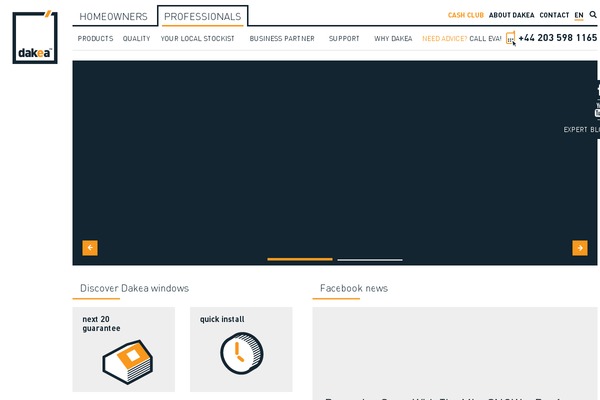Go to previous slide arrow
Viewport: 600px width, 400px height.
click(90, 248)
